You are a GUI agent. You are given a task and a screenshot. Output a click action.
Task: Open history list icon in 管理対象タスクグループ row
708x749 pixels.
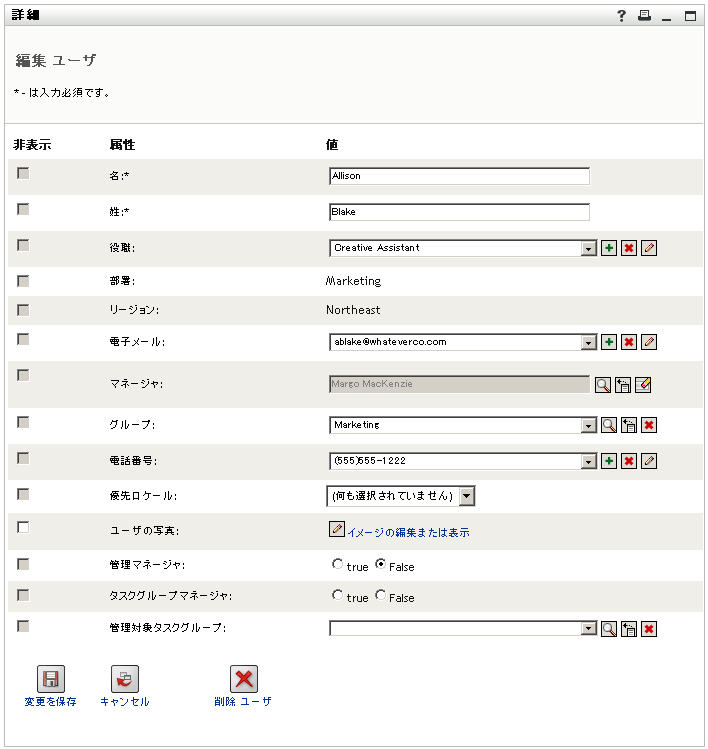[629, 629]
